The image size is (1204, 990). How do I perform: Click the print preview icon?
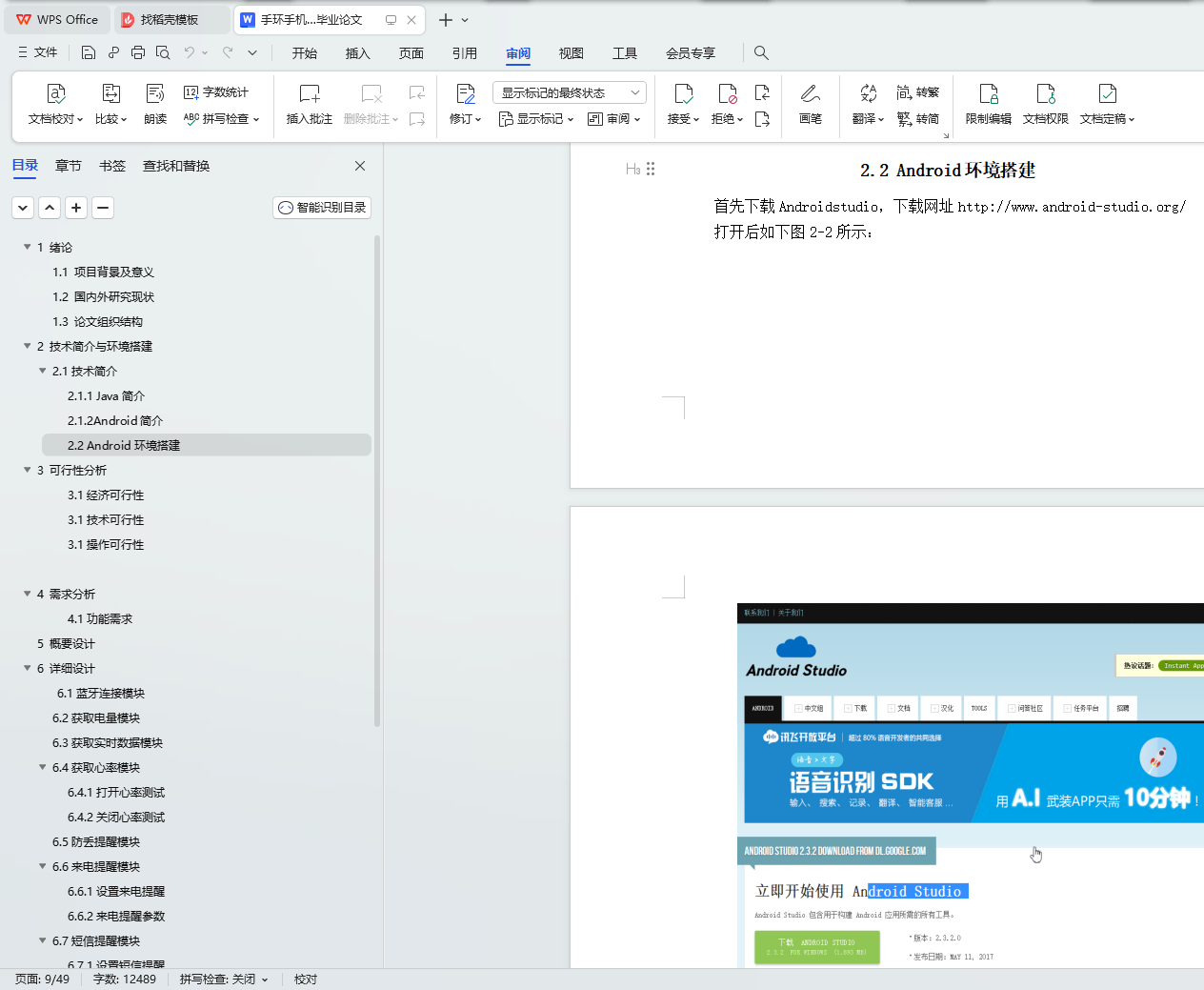click(x=163, y=52)
